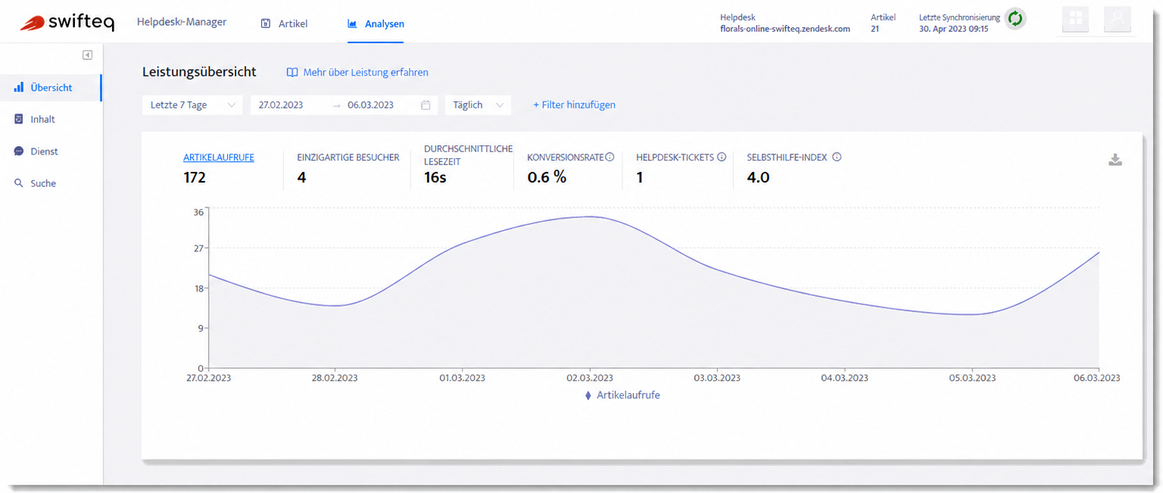Click the Dienst chat bubble icon
The image size is (1163, 493).
point(19,151)
